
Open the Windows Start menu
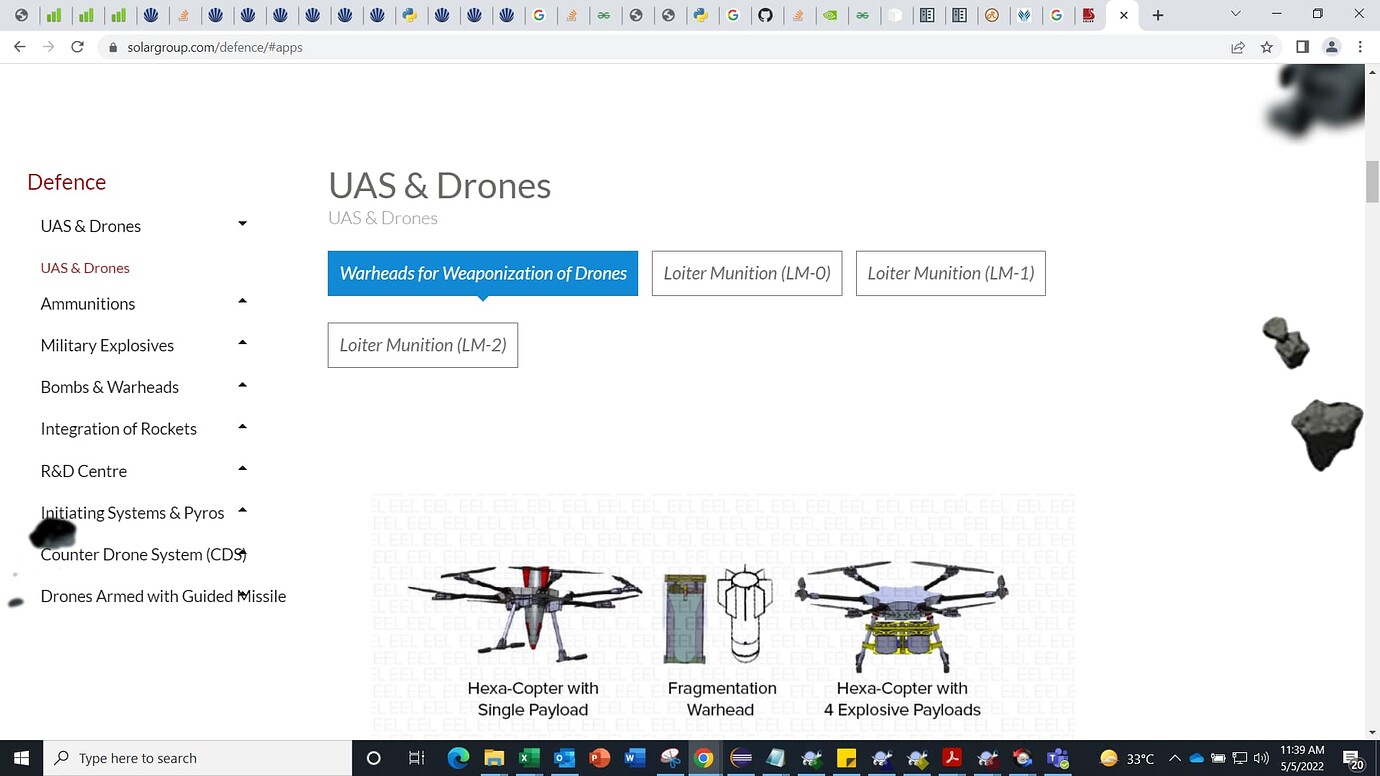[x=21, y=758]
